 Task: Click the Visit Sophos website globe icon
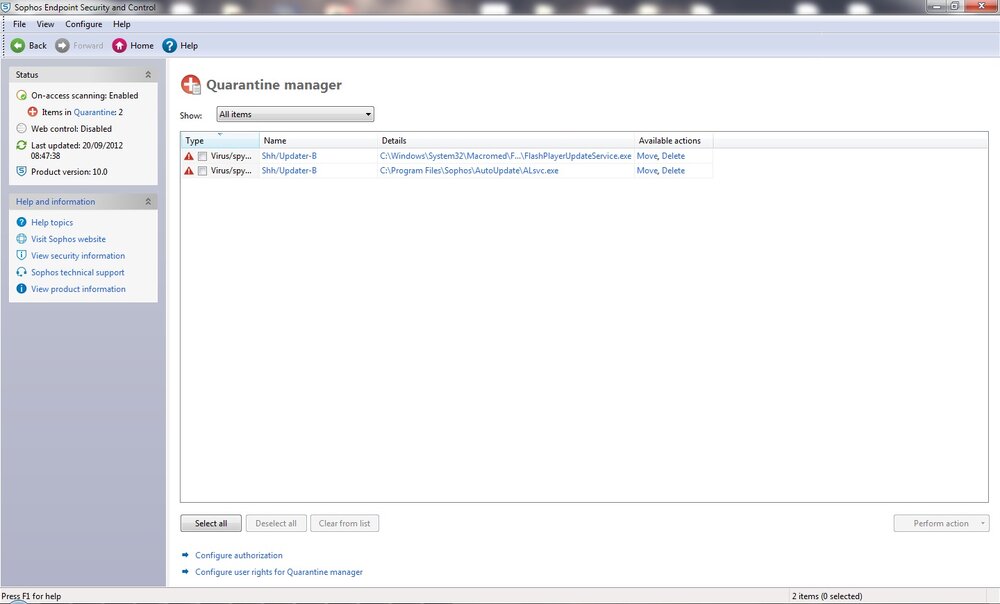point(21,239)
